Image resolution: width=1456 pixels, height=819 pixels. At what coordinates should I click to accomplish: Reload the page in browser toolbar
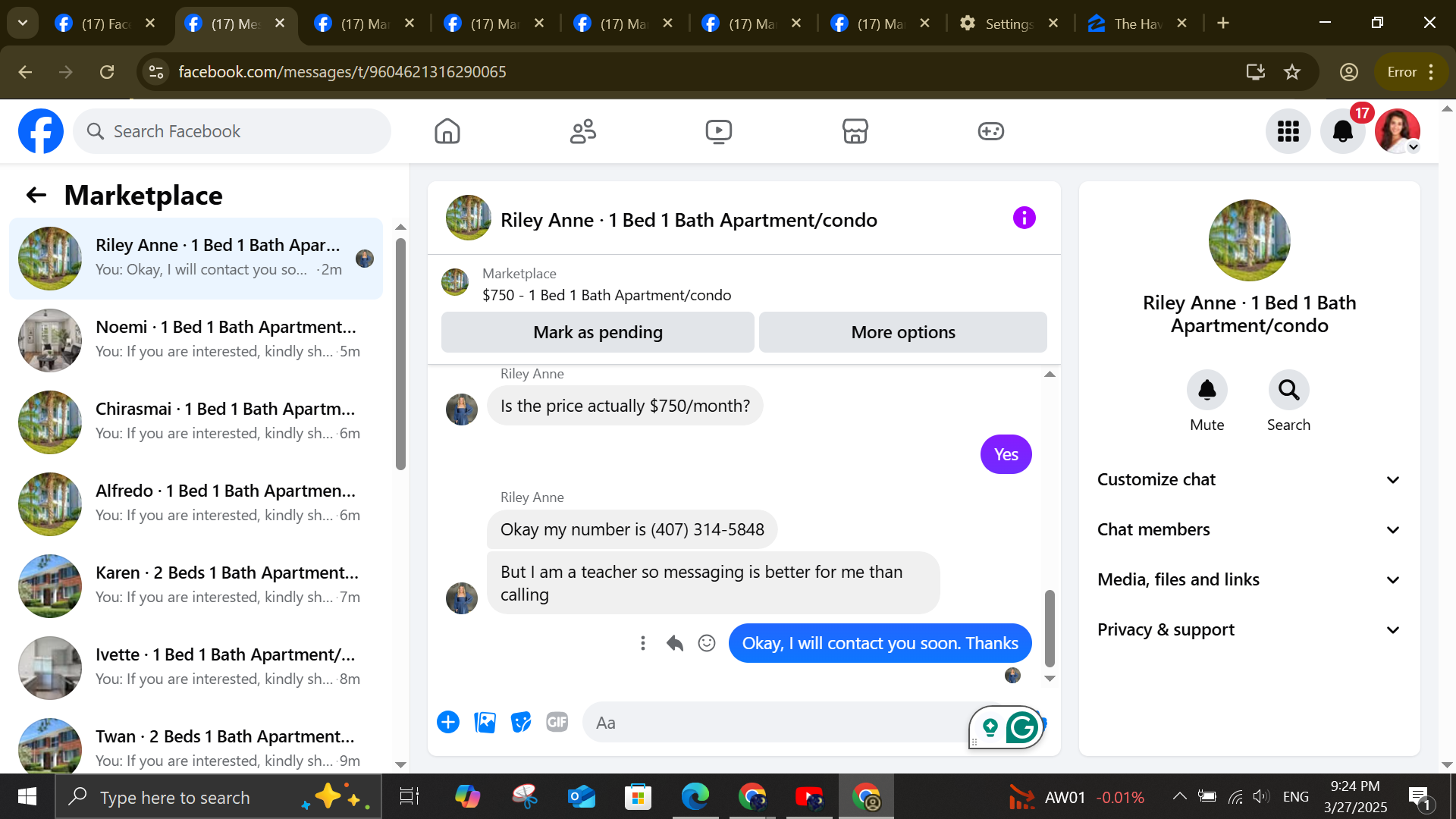pos(107,72)
